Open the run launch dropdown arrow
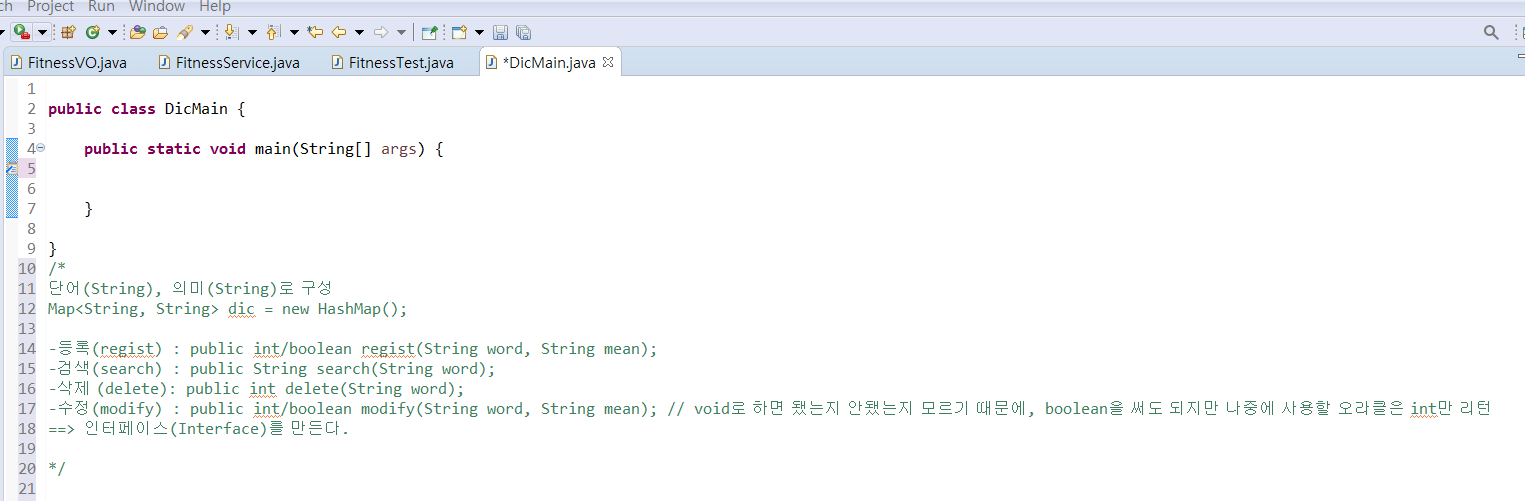This screenshot has height=501, width=1525. tap(42, 32)
